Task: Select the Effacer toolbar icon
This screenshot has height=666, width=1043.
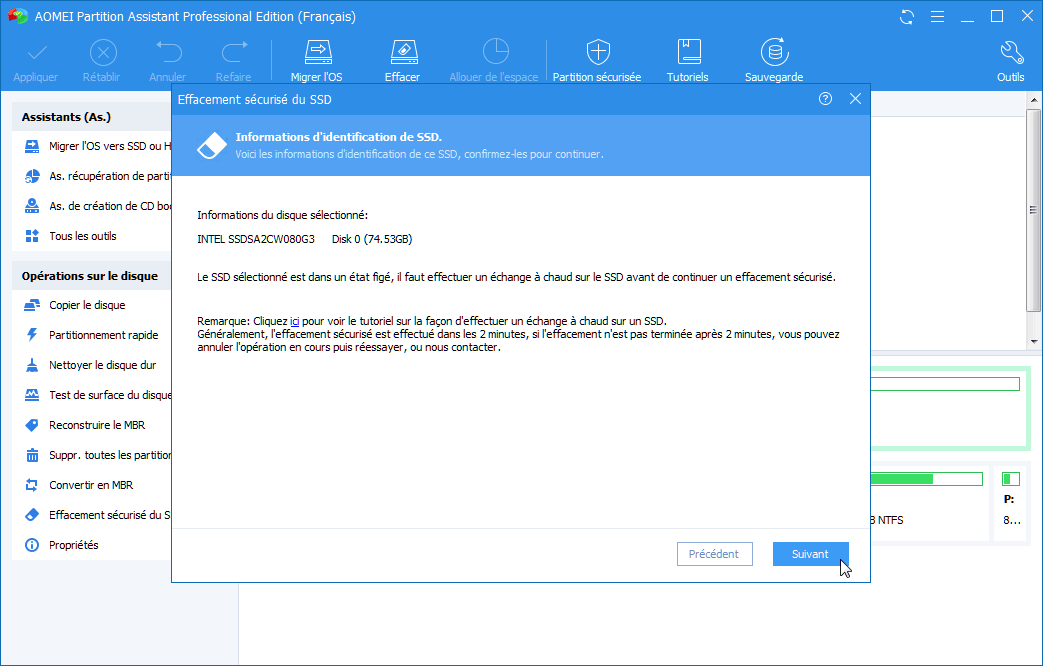Action: click(x=403, y=52)
